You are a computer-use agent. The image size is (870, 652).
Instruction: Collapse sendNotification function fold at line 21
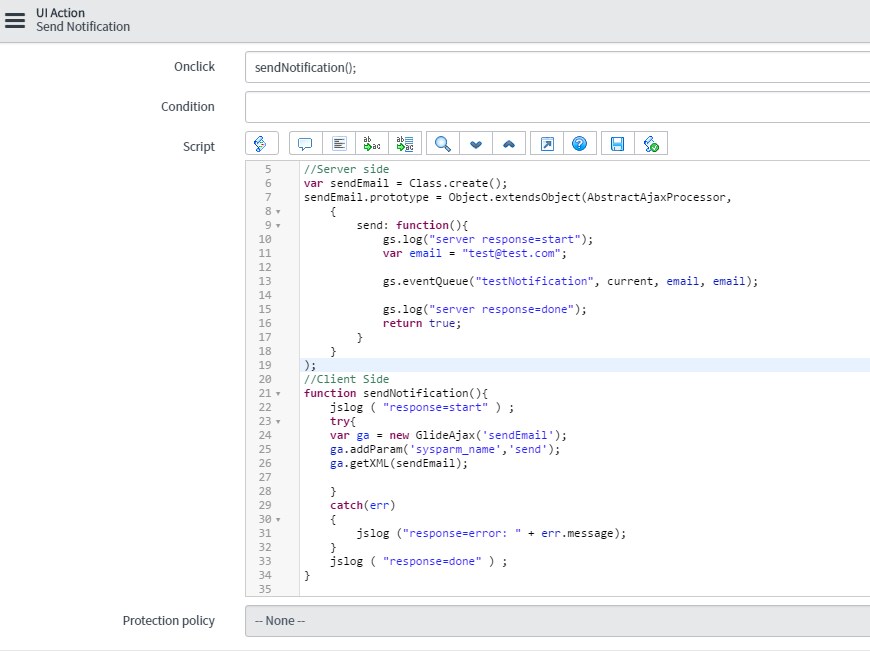(278, 393)
